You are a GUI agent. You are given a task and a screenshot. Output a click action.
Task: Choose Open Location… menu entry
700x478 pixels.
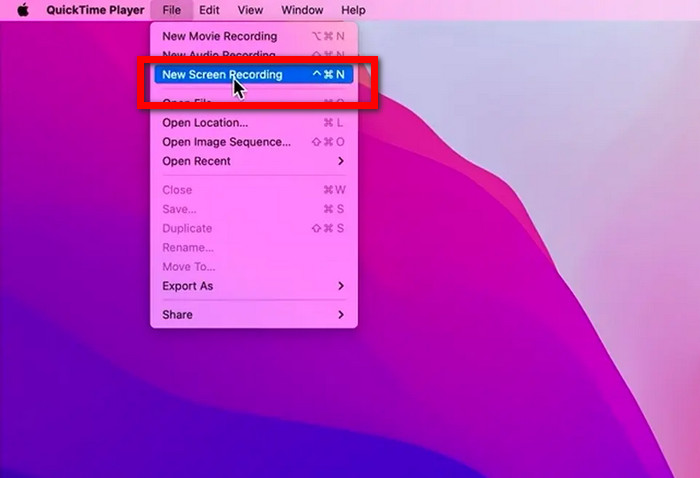click(254, 123)
